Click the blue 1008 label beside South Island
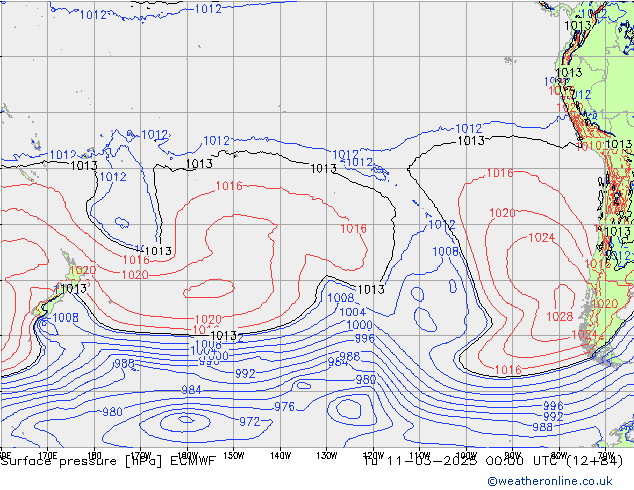This screenshot has width=634, height=490. coord(66,318)
